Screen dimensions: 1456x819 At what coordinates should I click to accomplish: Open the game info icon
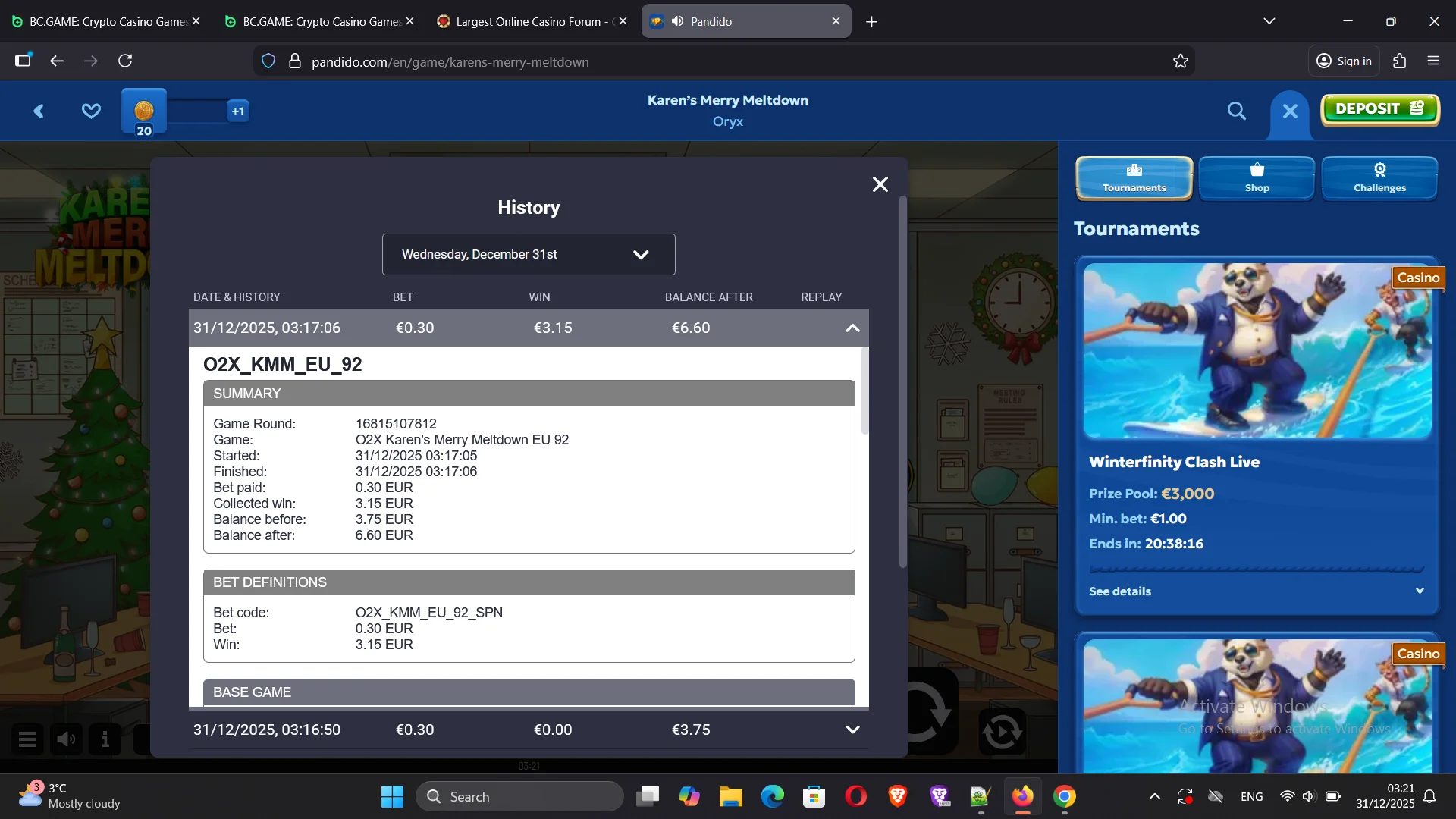click(105, 739)
